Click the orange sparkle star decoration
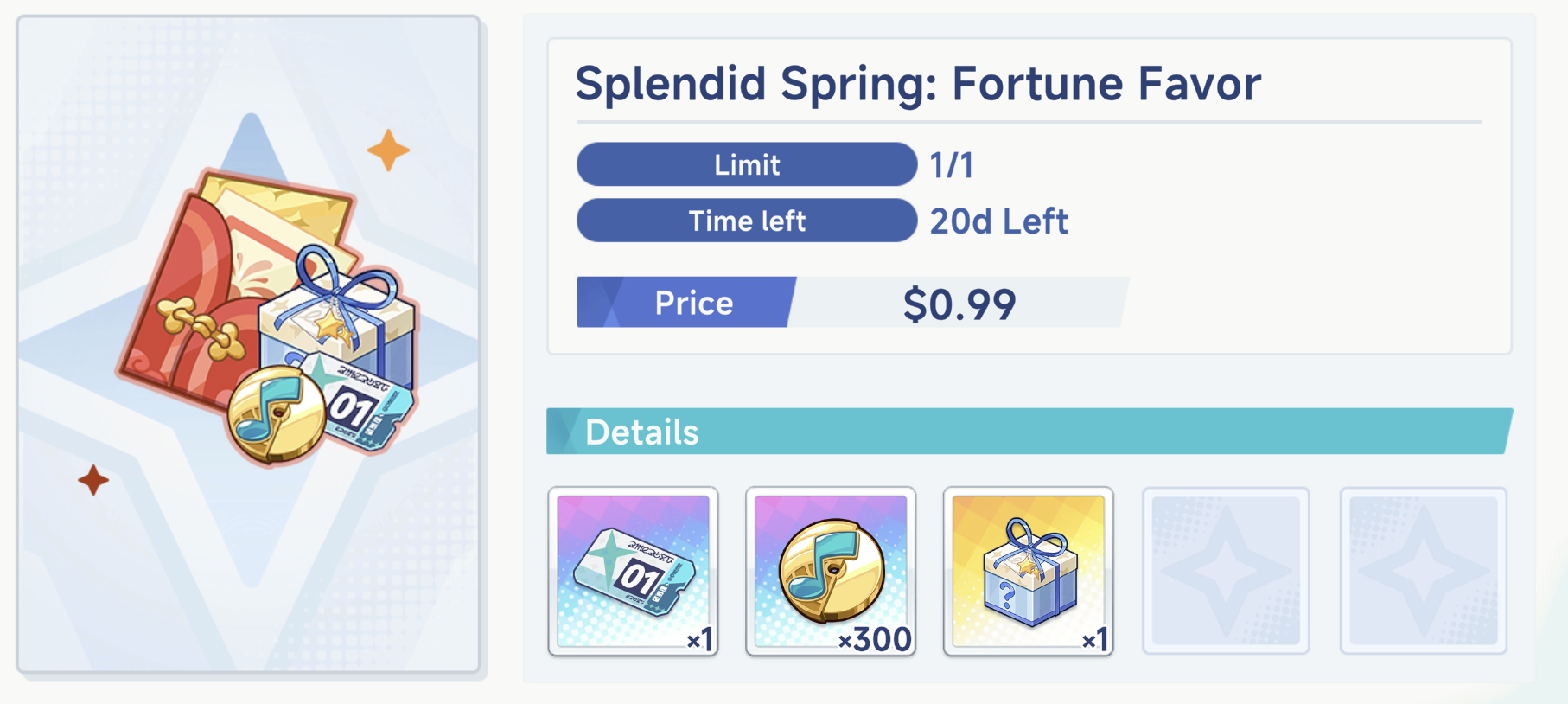This screenshot has height=704, width=1568. coord(388,150)
